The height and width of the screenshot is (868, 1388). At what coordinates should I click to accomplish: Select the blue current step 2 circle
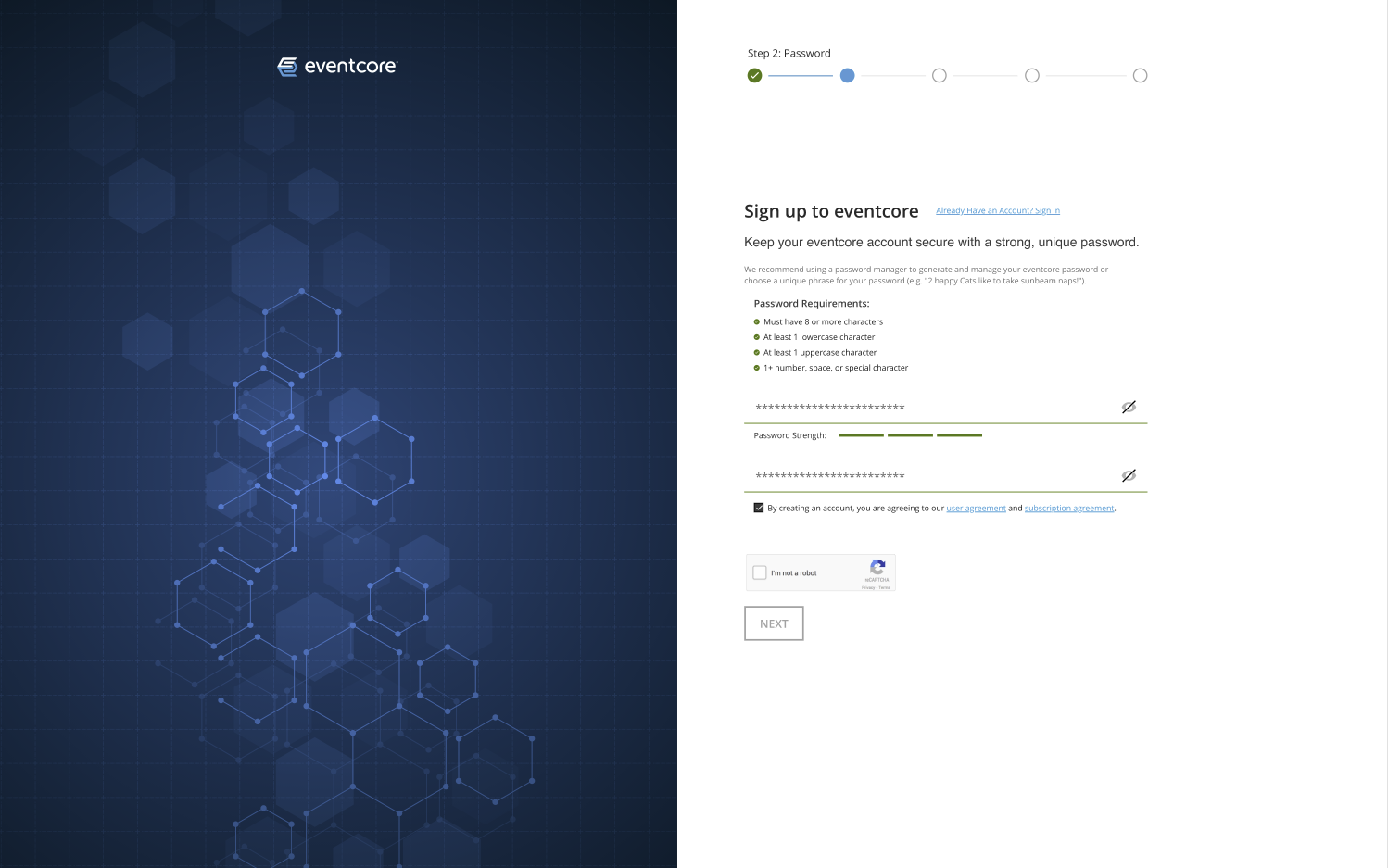tap(847, 76)
